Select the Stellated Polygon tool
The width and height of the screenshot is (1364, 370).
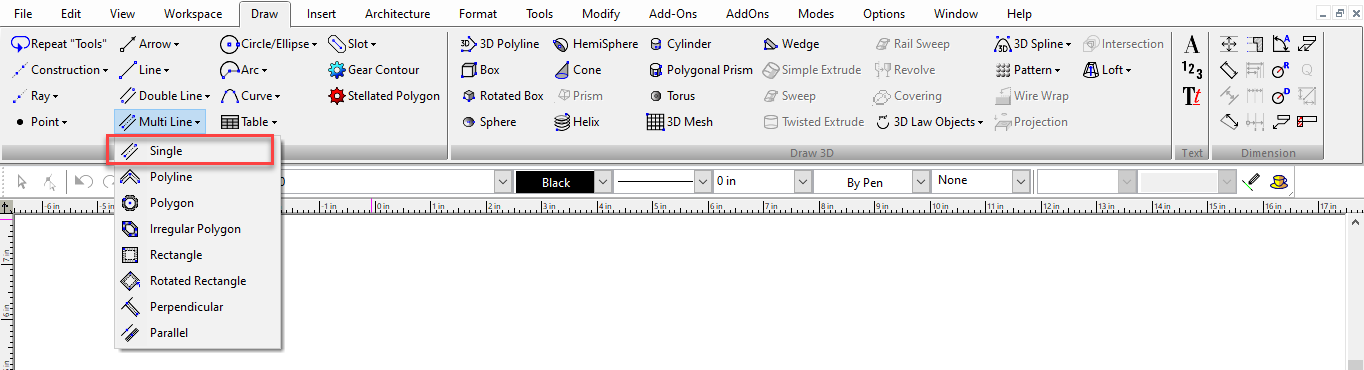click(x=384, y=96)
